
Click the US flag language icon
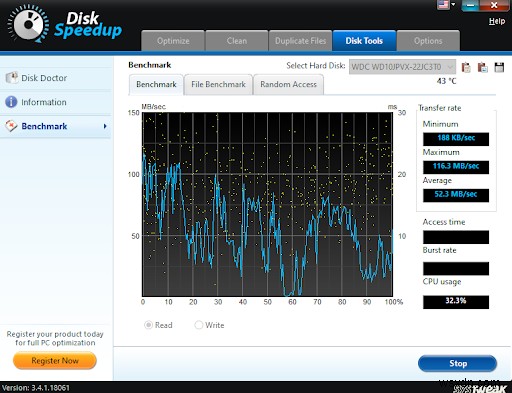(x=444, y=5)
